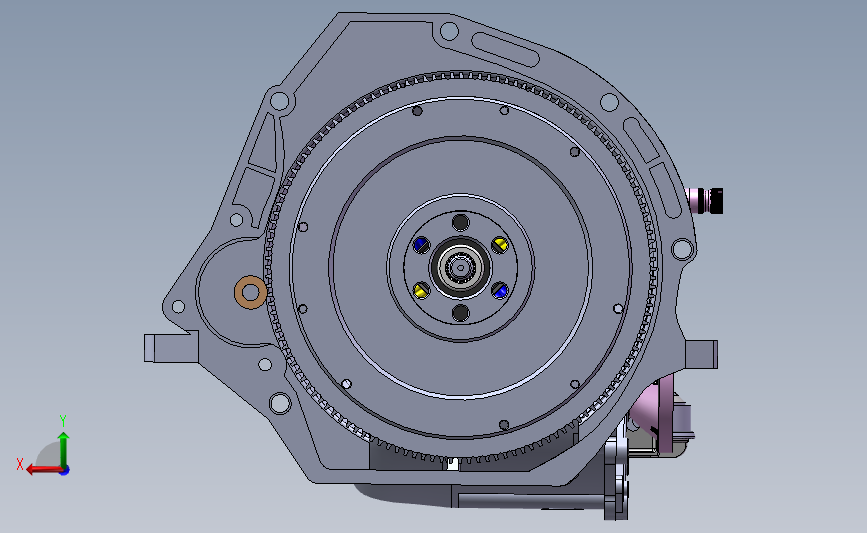Screen dimensions: 867x533
Task: Select the upper-right yellow bolt on the hub
Action: 500,244
